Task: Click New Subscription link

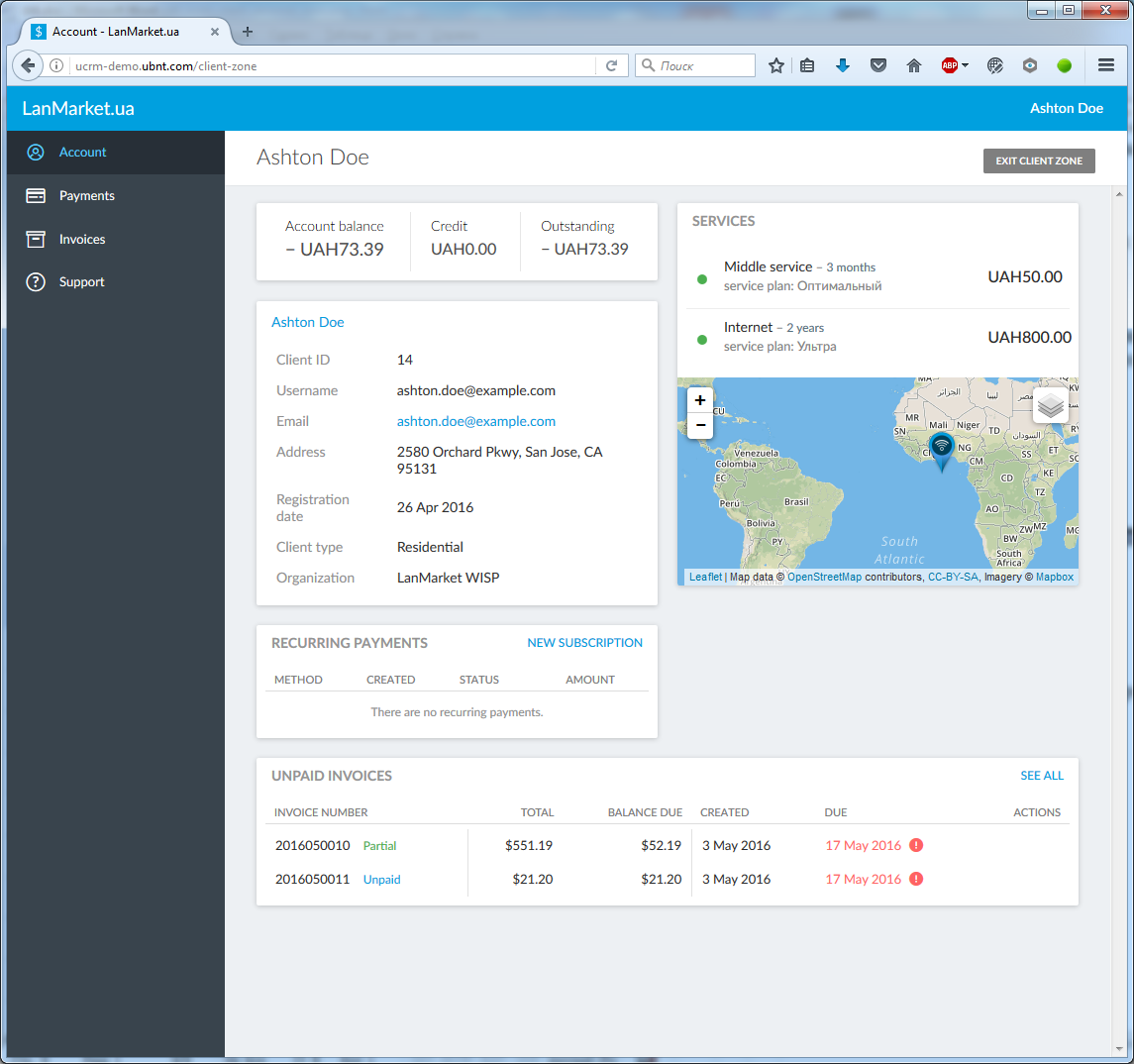Action: [x=584, y=643]
